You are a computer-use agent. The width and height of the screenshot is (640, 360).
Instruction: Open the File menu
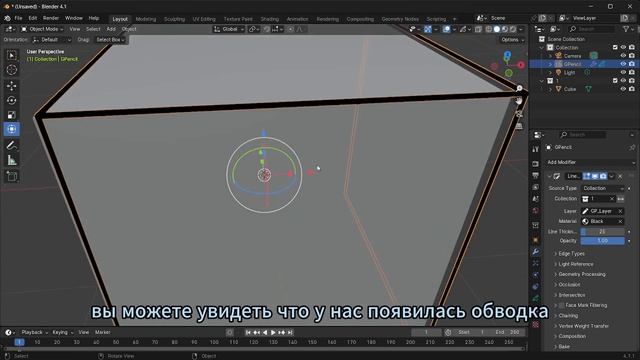tap(18, 18)
